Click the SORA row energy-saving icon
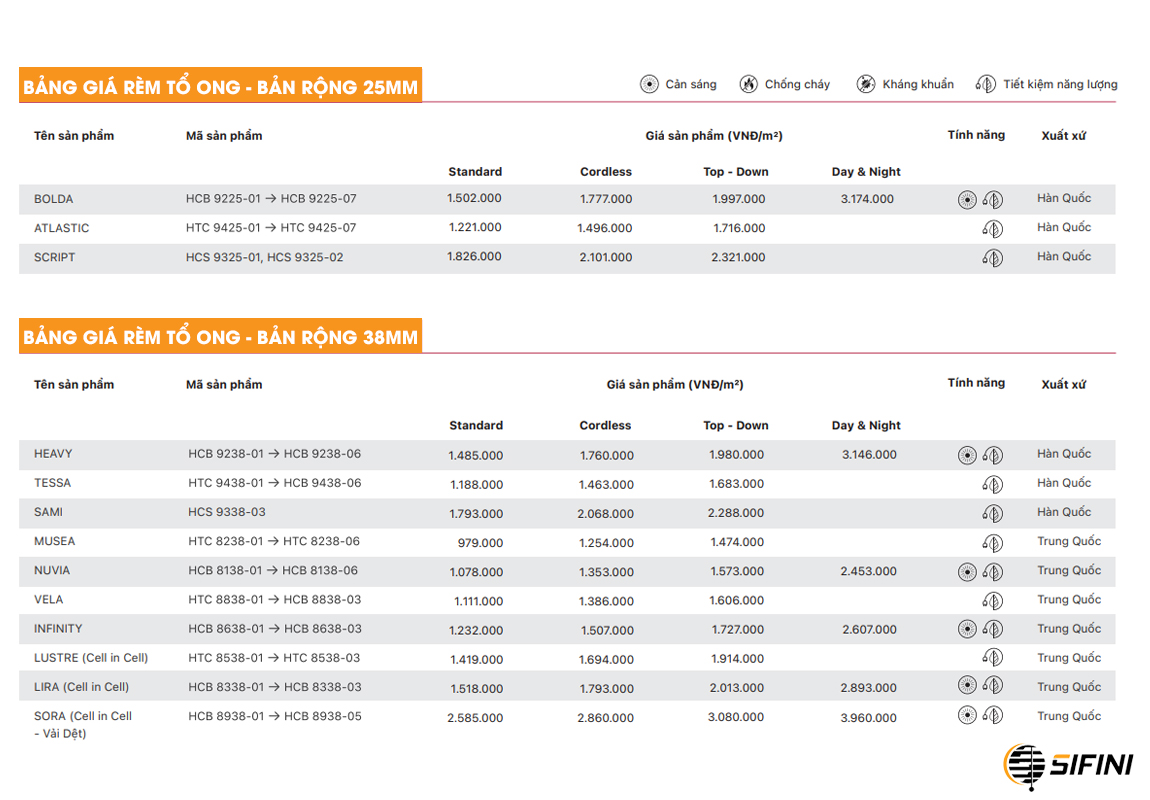This screenshot has height=800, width=1150. coord(992,715)
